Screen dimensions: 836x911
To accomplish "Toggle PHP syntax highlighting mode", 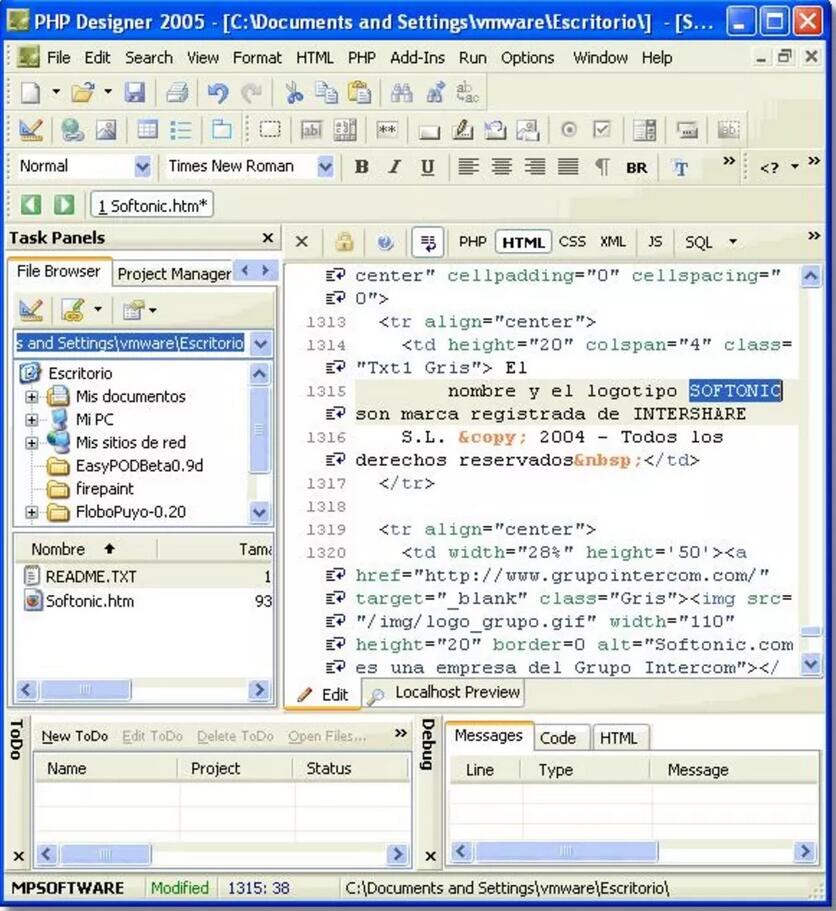I will pyautogui.click(x=472, y=242).
